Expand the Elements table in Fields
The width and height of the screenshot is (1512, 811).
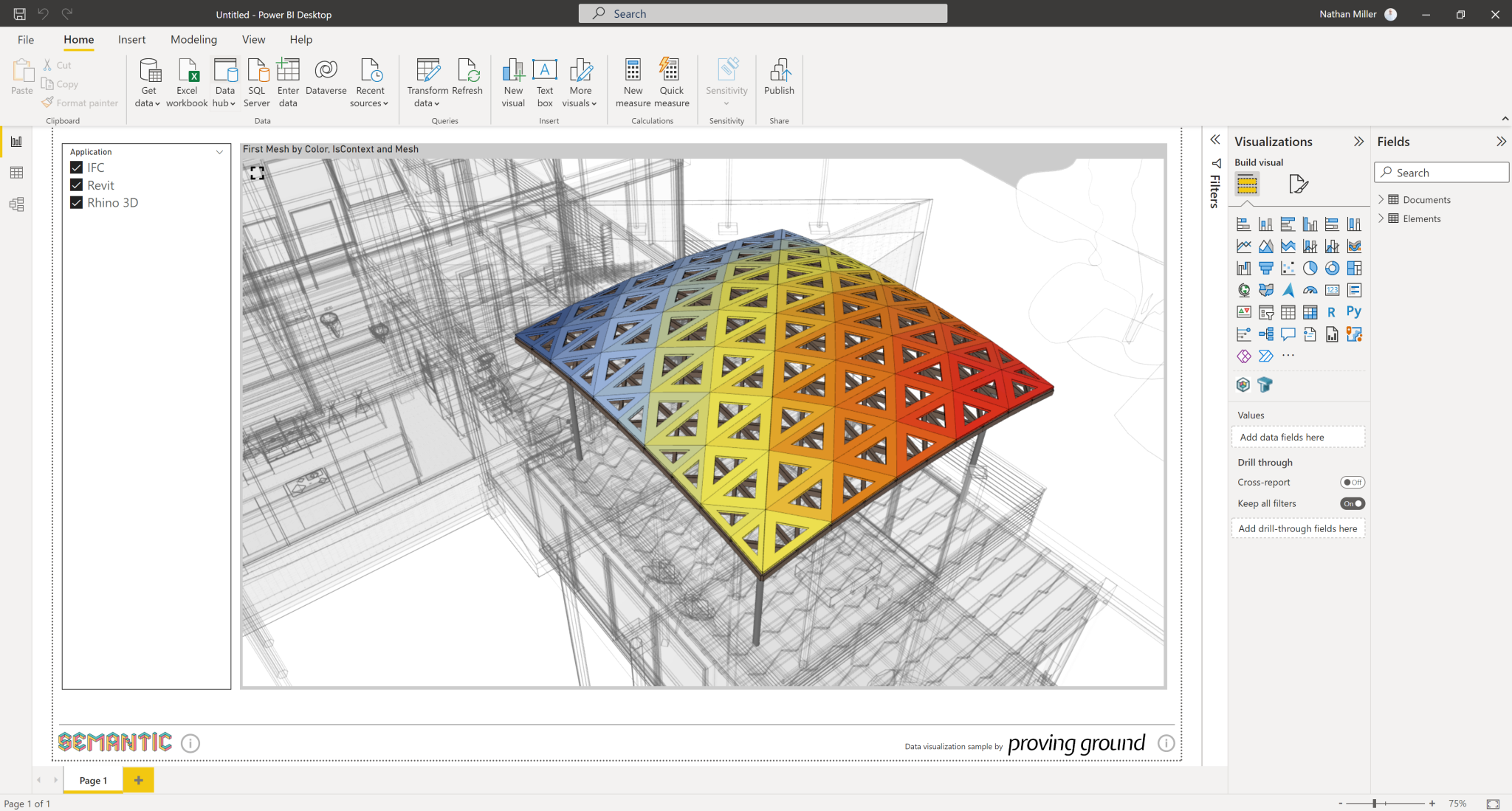point(1382,218)
